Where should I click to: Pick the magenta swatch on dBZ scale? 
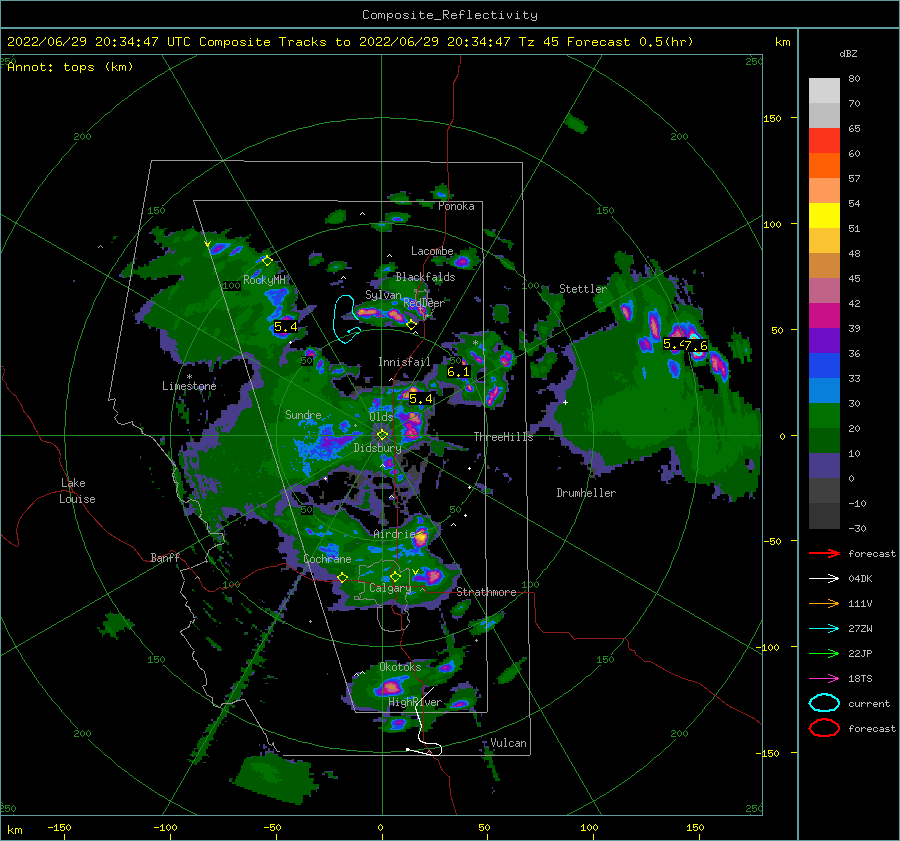click(824, 316)
